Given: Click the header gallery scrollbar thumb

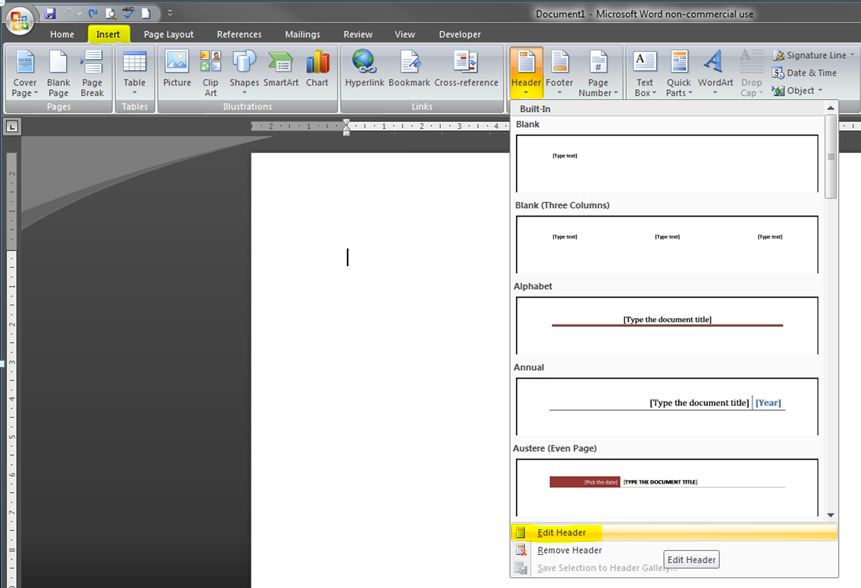Looking at the screenshot, I should pos(831,157).
